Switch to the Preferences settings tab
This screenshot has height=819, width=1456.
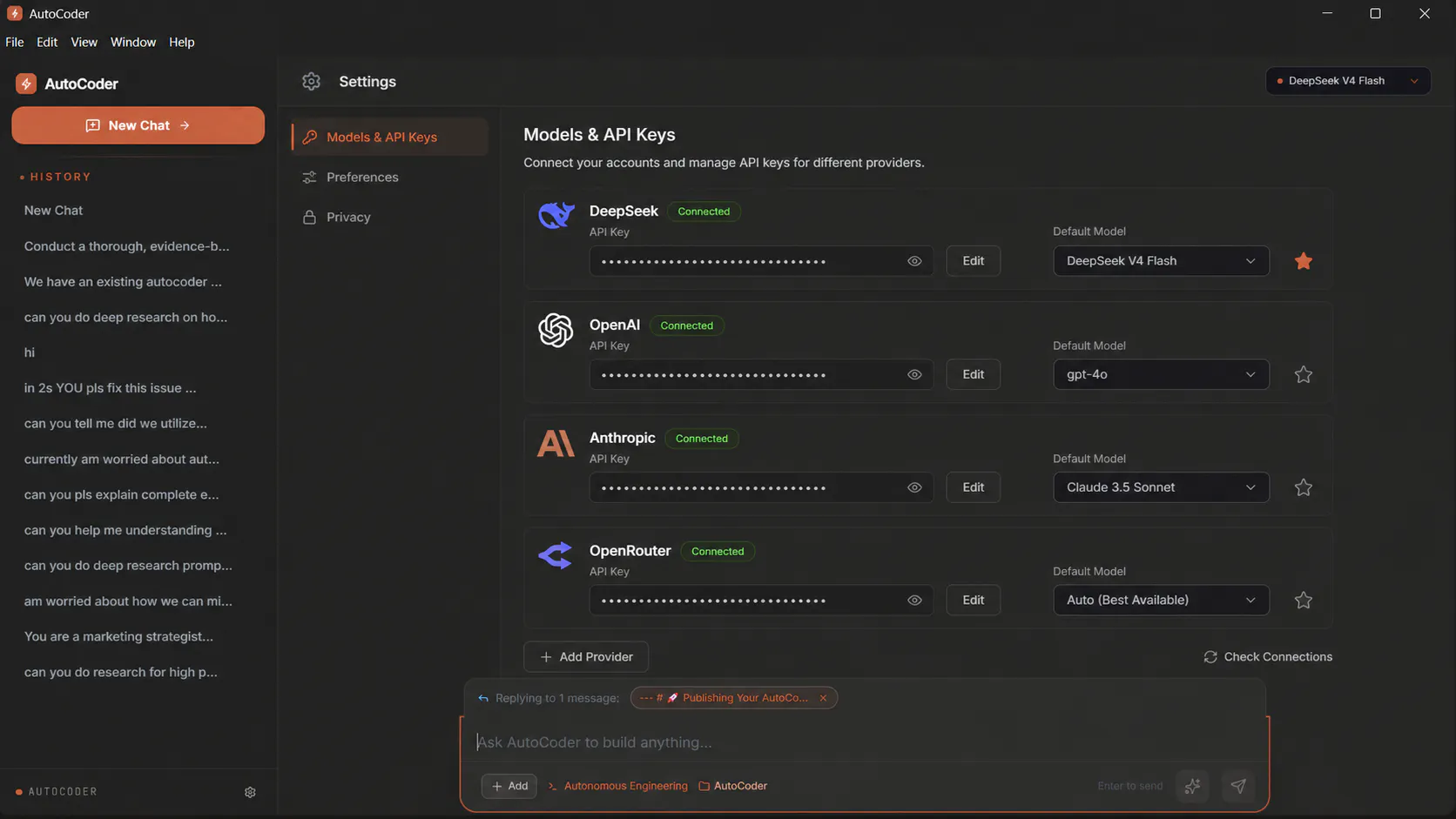pyautogui.click(x=390, y=177)
